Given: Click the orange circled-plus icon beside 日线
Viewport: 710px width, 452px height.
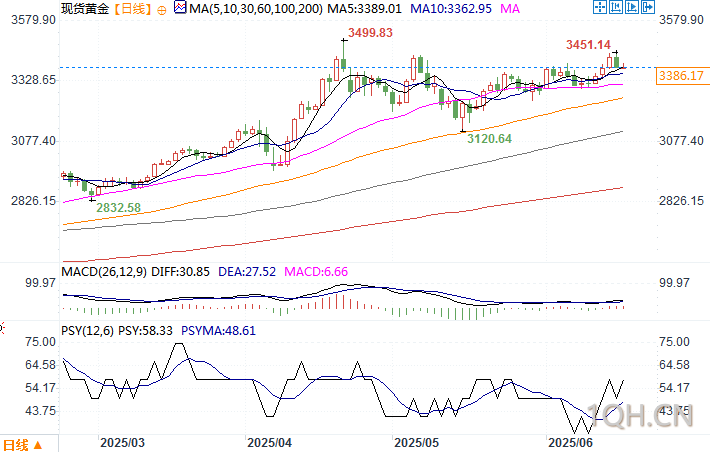Looking at the screenshot, I should pyautogui.click(x=162, y=10).
